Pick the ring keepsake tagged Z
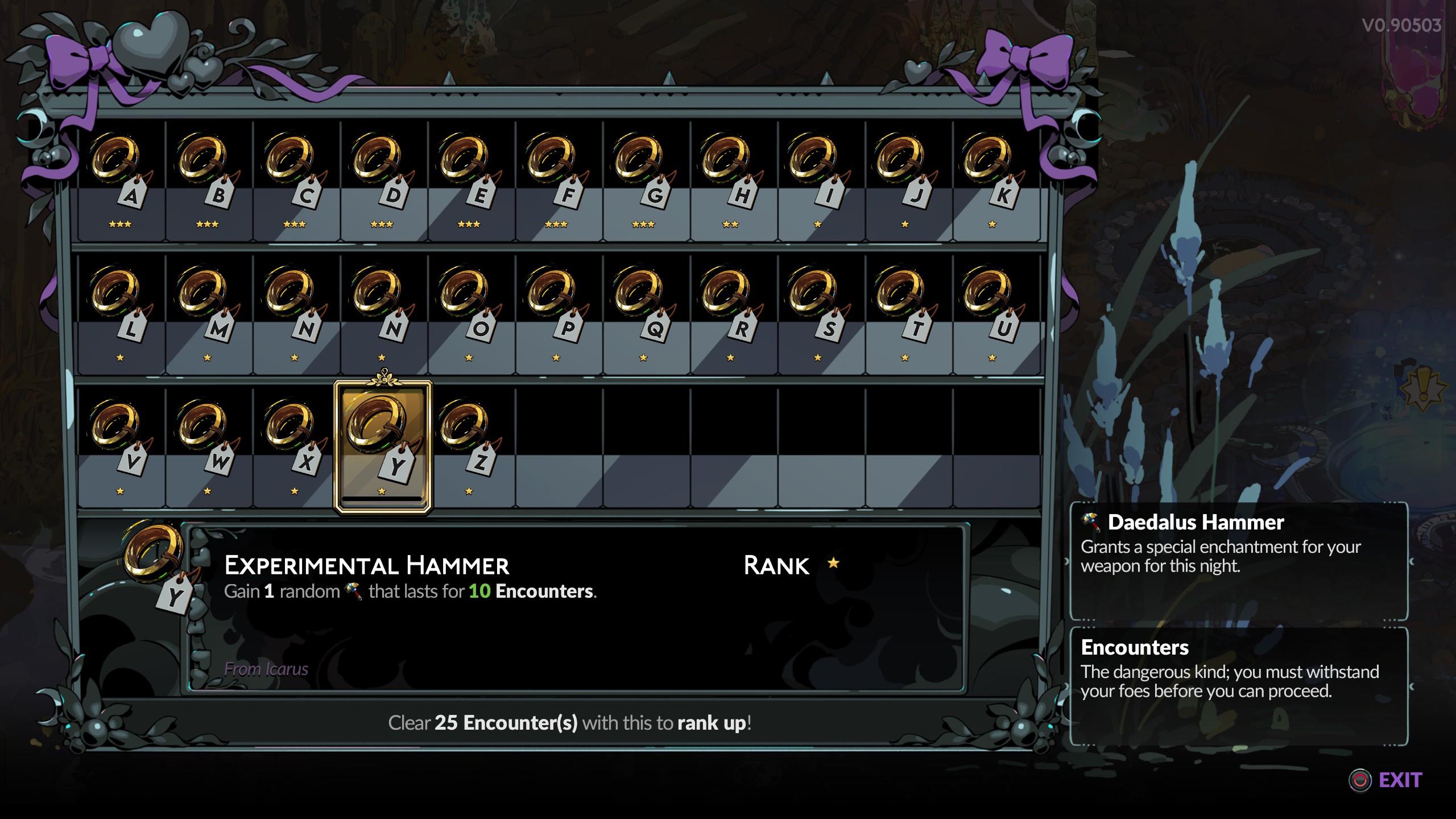1456x819 pixels. click(x=471, y=448)
